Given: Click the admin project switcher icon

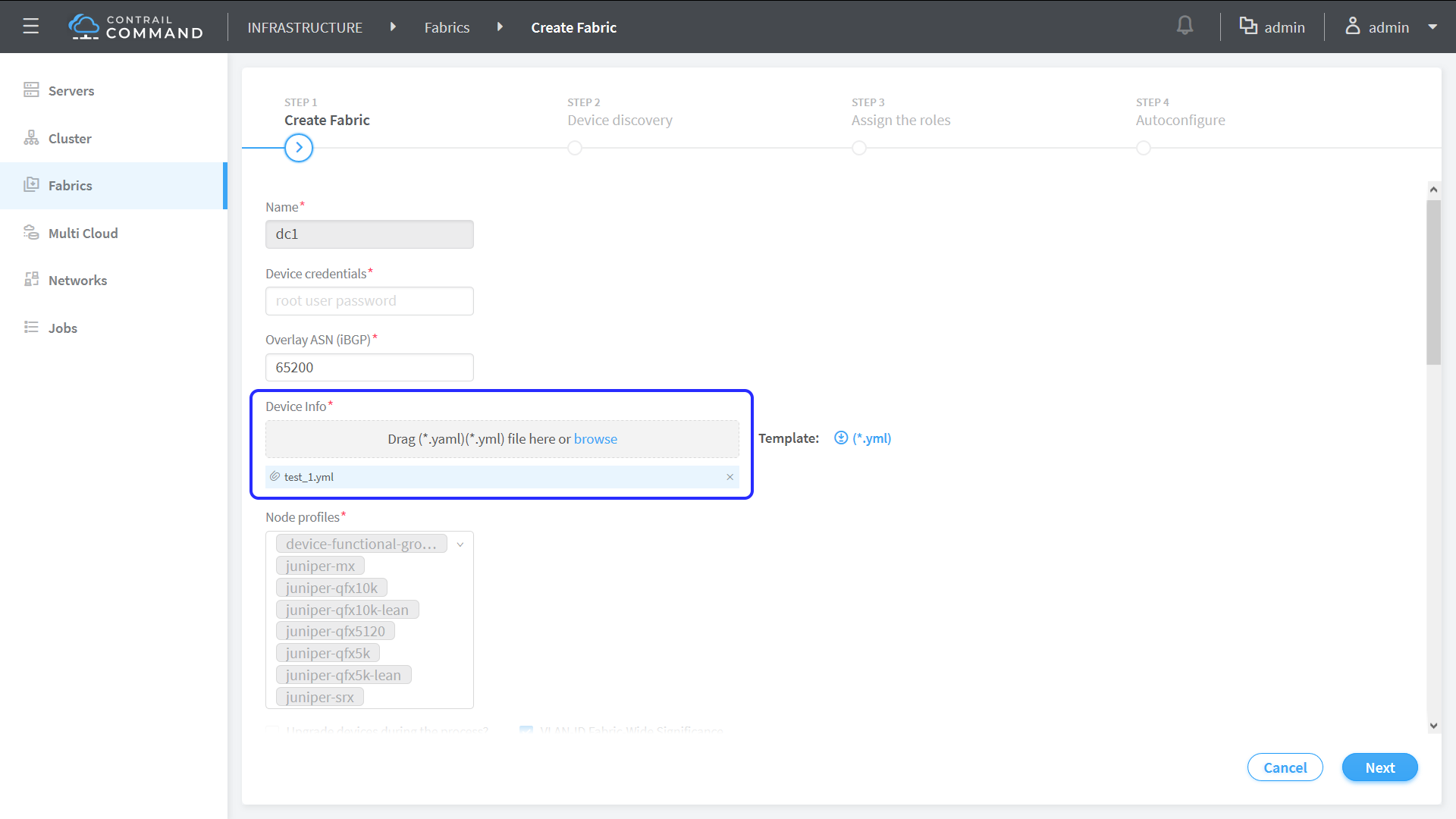Looking at the screenshot, I should tap(1248, 27).
